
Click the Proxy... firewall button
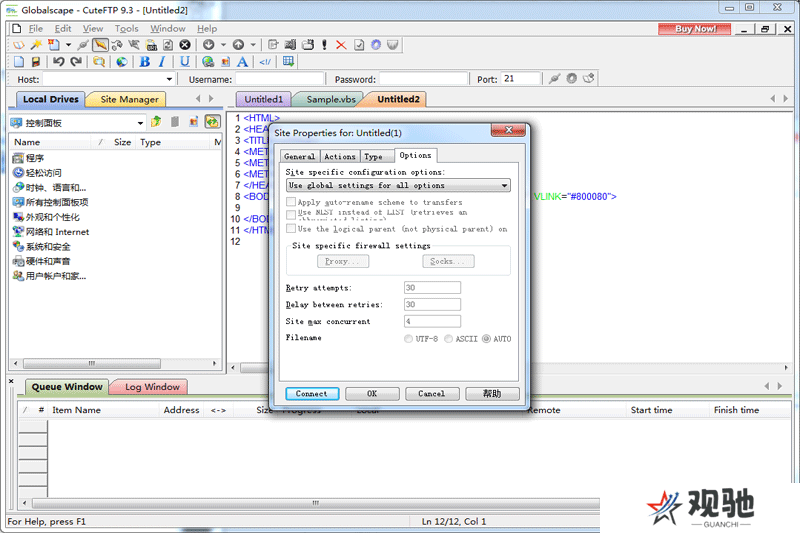point(343,261)
